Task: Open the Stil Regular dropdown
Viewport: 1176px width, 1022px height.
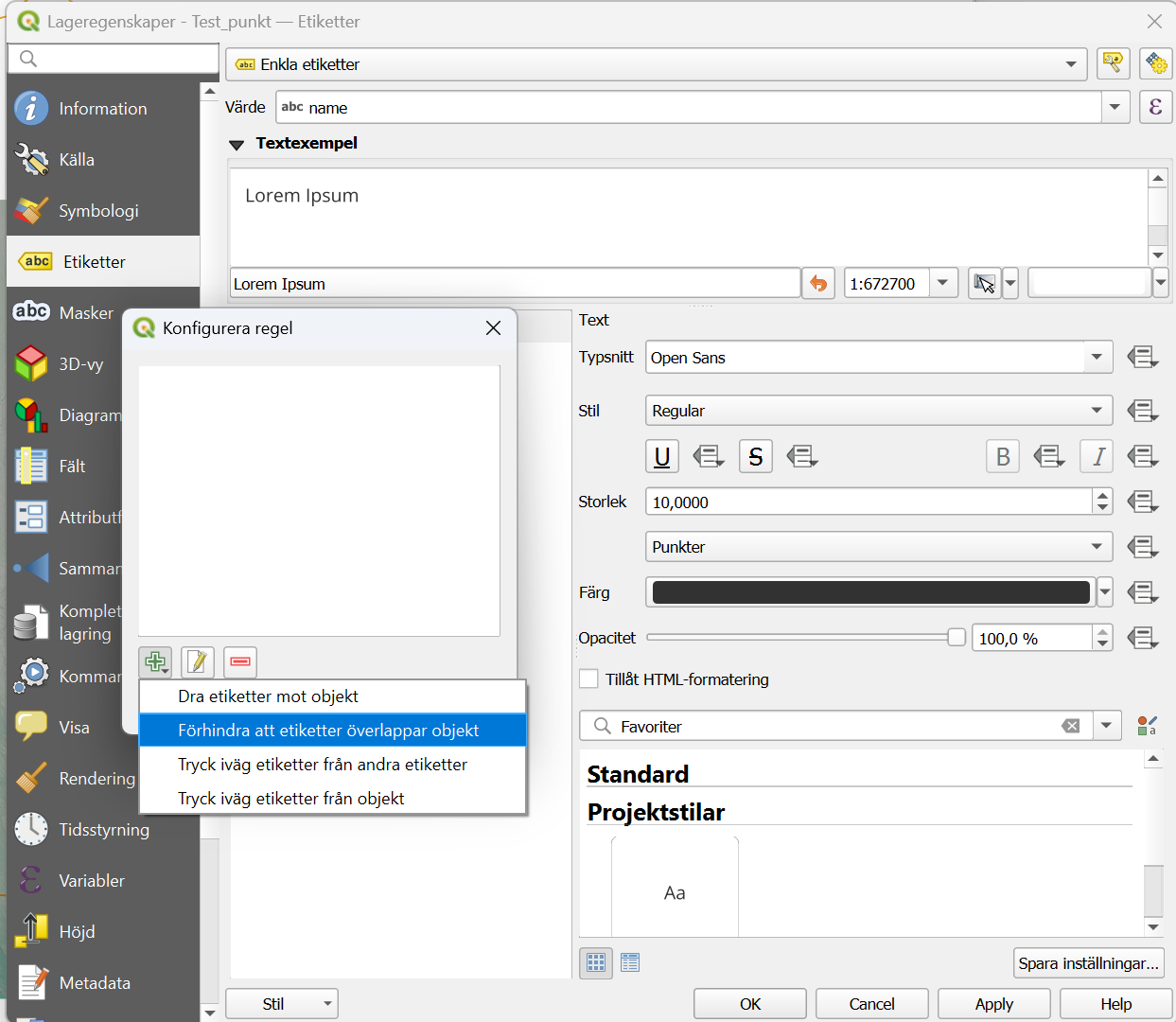Action: (879, 411)
